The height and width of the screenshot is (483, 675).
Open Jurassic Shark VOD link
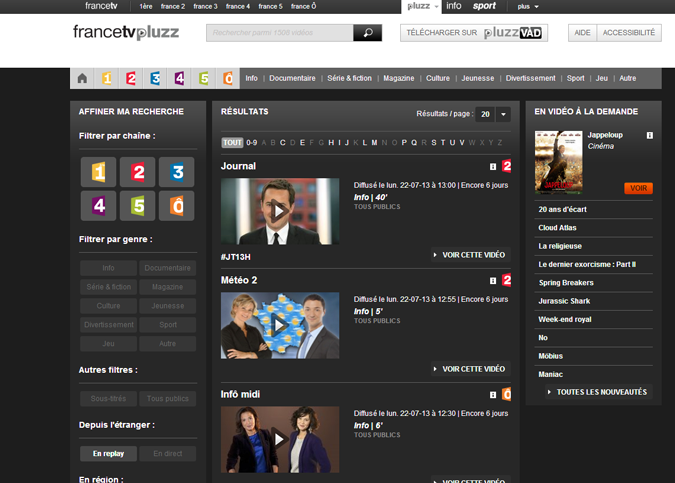[564, 301]
